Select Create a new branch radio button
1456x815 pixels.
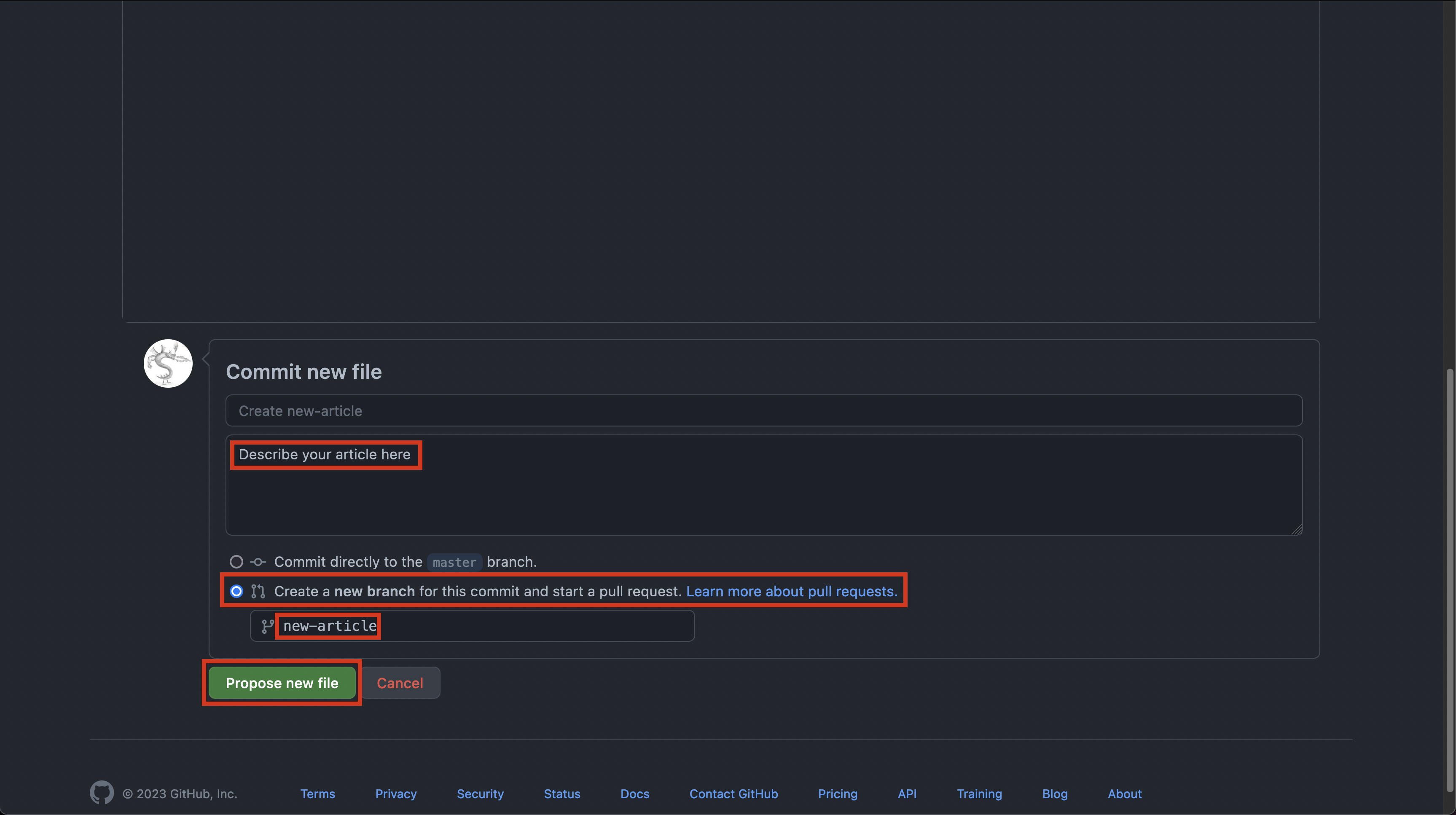tap(236, 591)
